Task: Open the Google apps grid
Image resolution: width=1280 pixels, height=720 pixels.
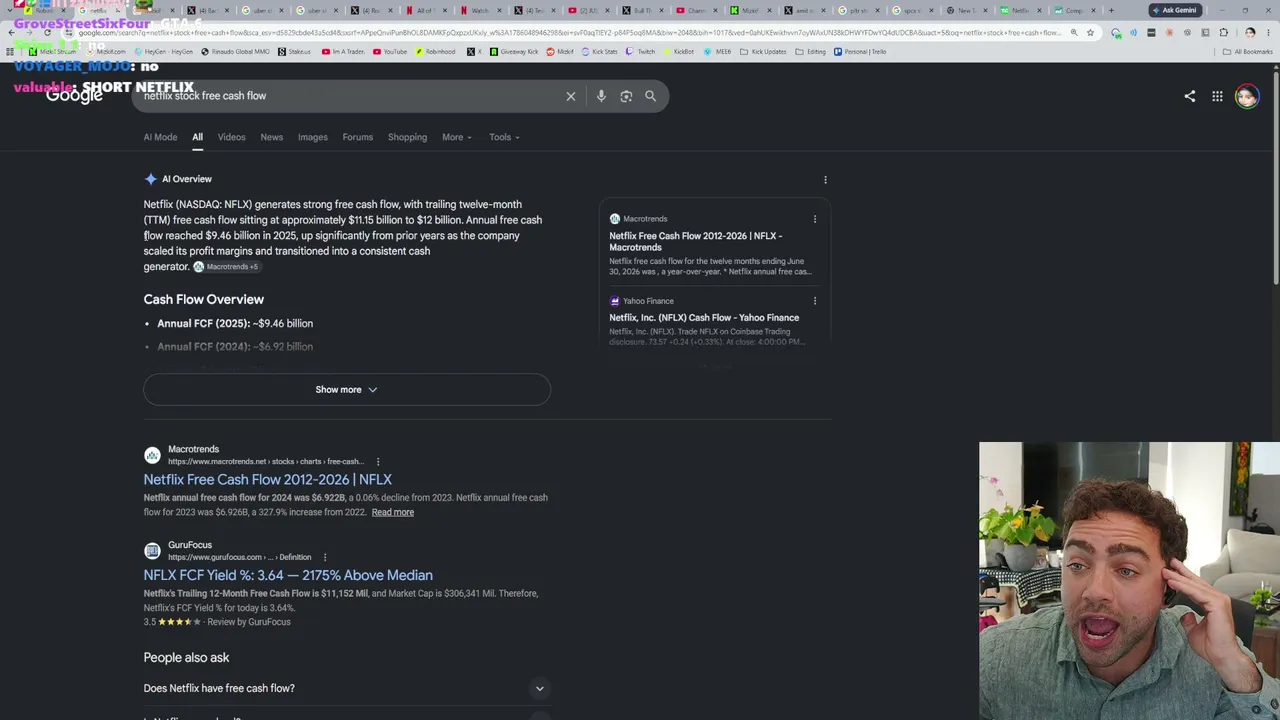Action: pyautogui.click(x=1217, y=96)
